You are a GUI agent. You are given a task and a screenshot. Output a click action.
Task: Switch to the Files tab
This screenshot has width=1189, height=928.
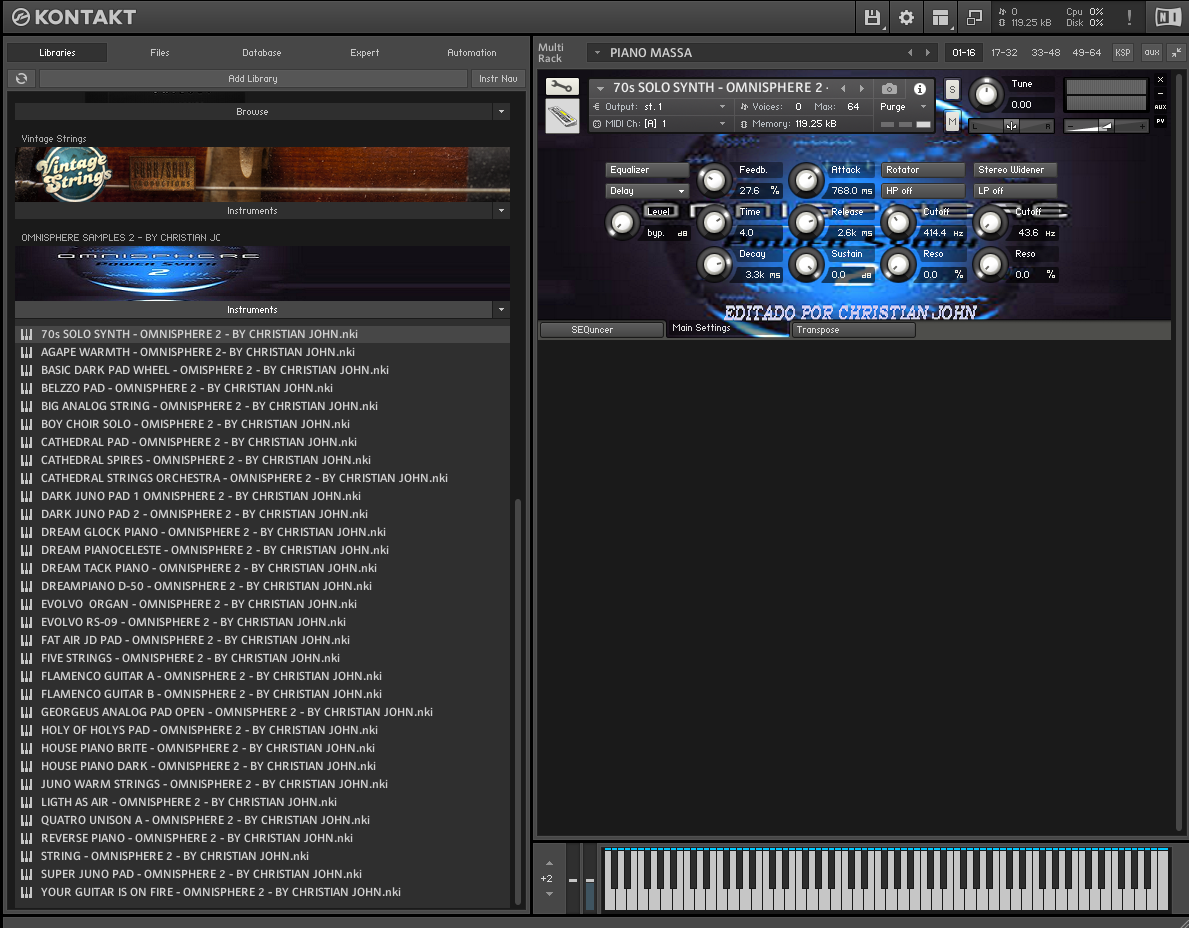[x=160, y=52]
